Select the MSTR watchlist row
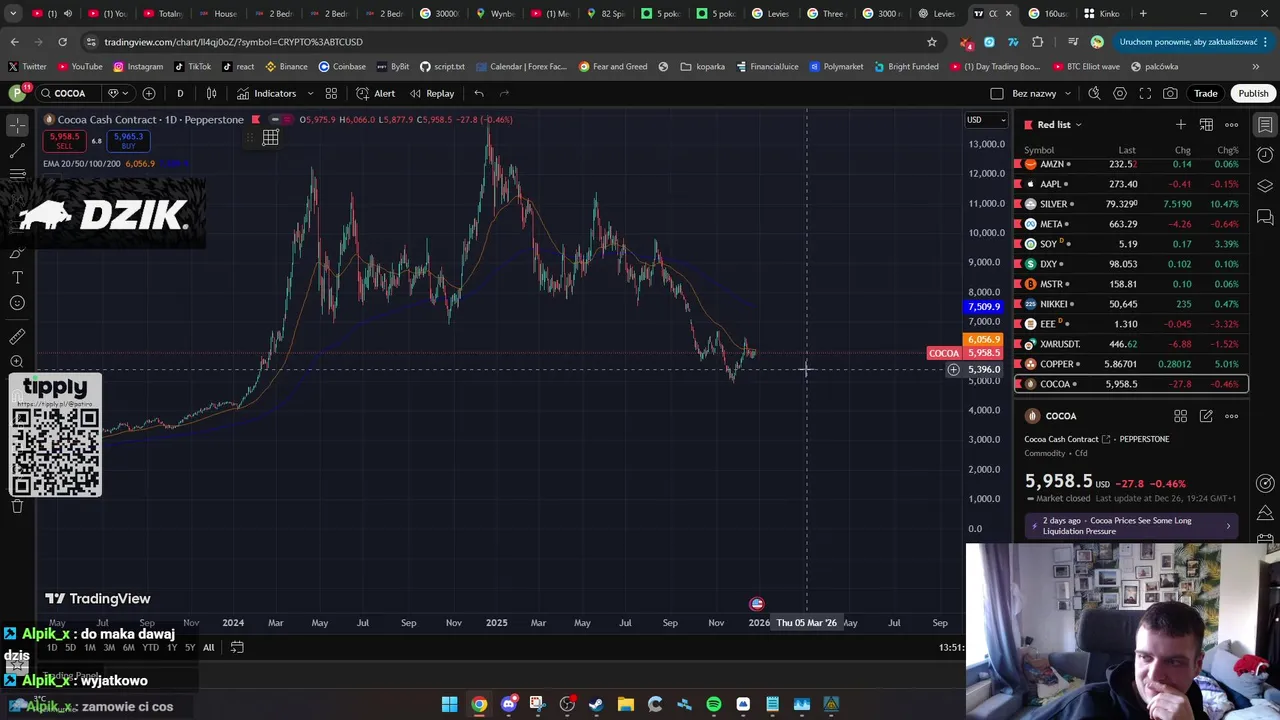 [x=1131, y=284]
